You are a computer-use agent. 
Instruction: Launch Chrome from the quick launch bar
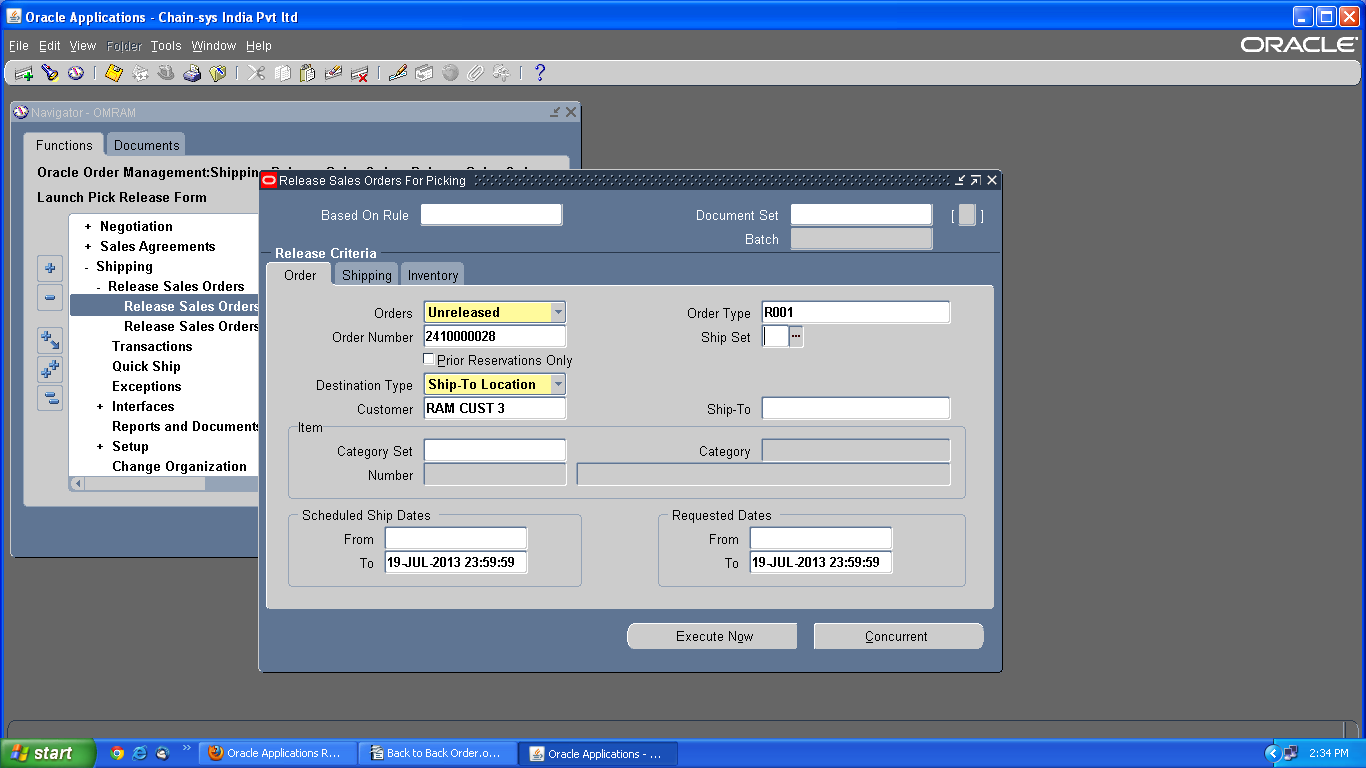click(x=117, y=753)
